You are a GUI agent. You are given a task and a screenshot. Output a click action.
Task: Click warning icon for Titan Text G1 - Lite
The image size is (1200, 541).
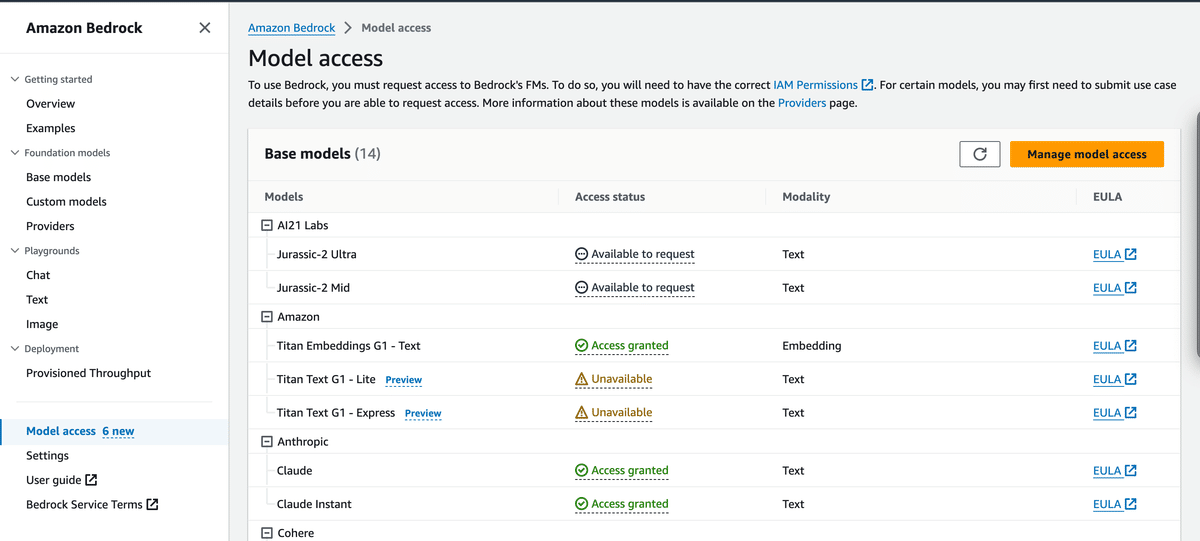click(581, 380)
